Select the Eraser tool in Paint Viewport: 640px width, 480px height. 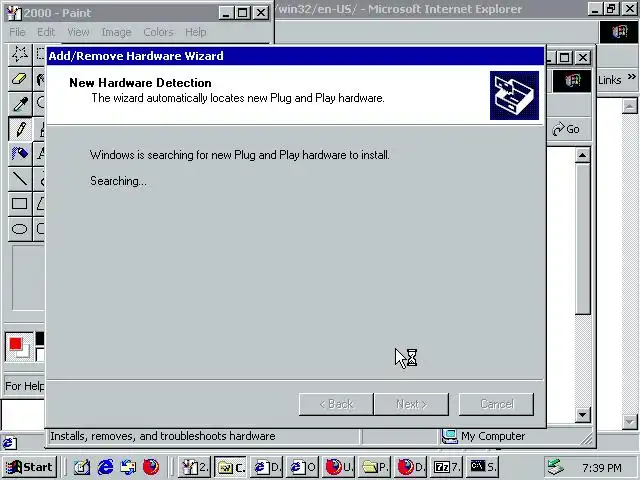(x=20, y=79)
